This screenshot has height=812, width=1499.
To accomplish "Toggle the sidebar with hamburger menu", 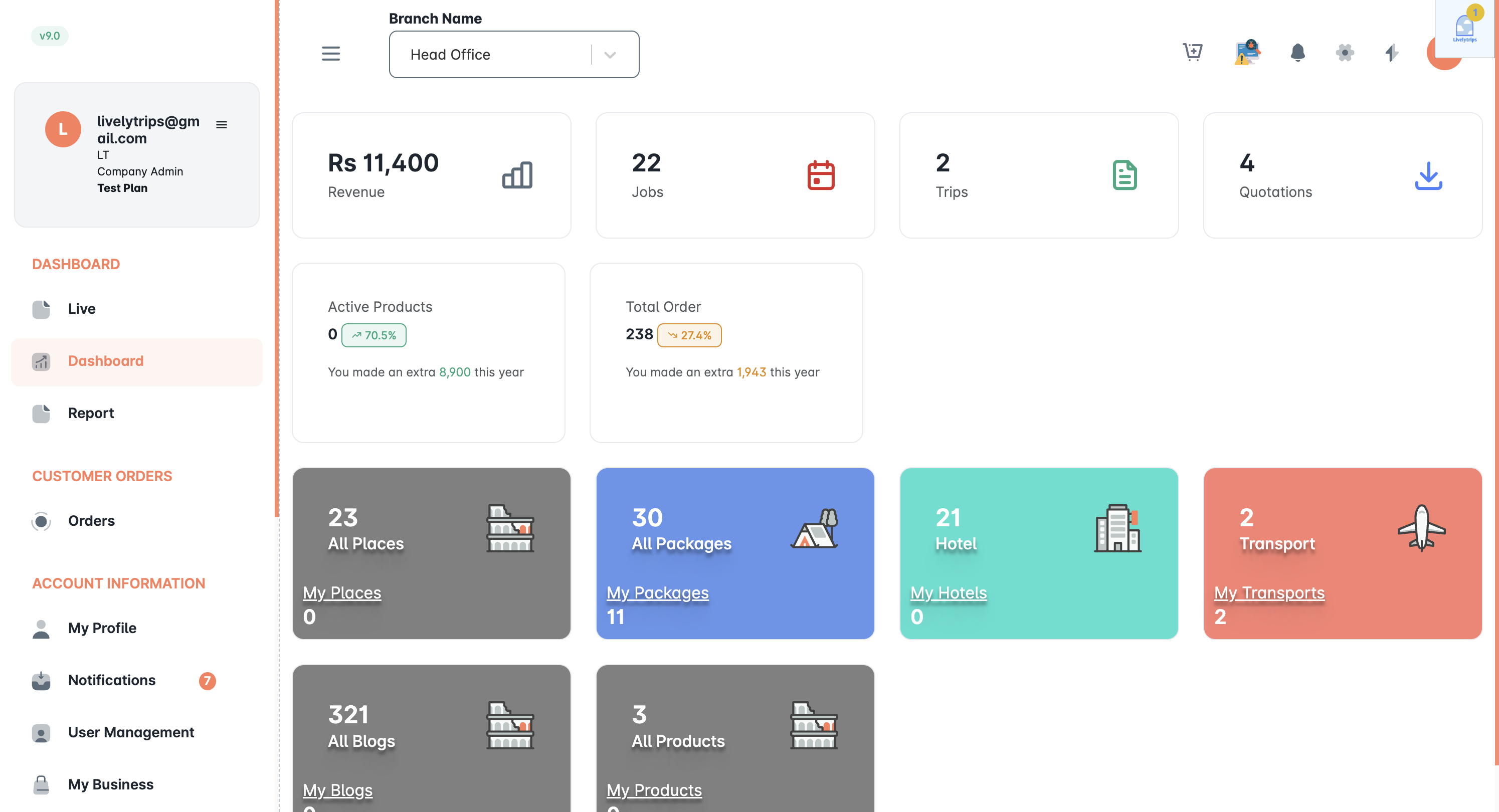I will pos(330,54).
